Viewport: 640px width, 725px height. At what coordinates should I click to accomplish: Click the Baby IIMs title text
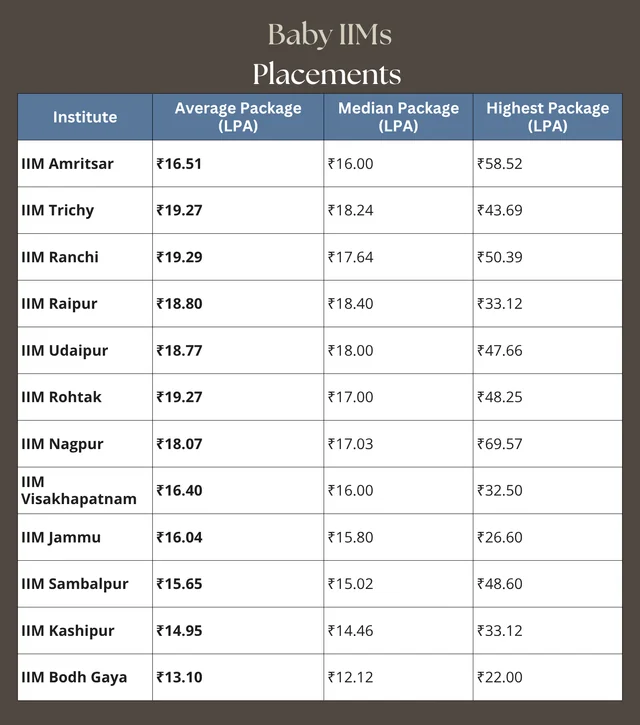pyautogui.click(x=329, y=35)
